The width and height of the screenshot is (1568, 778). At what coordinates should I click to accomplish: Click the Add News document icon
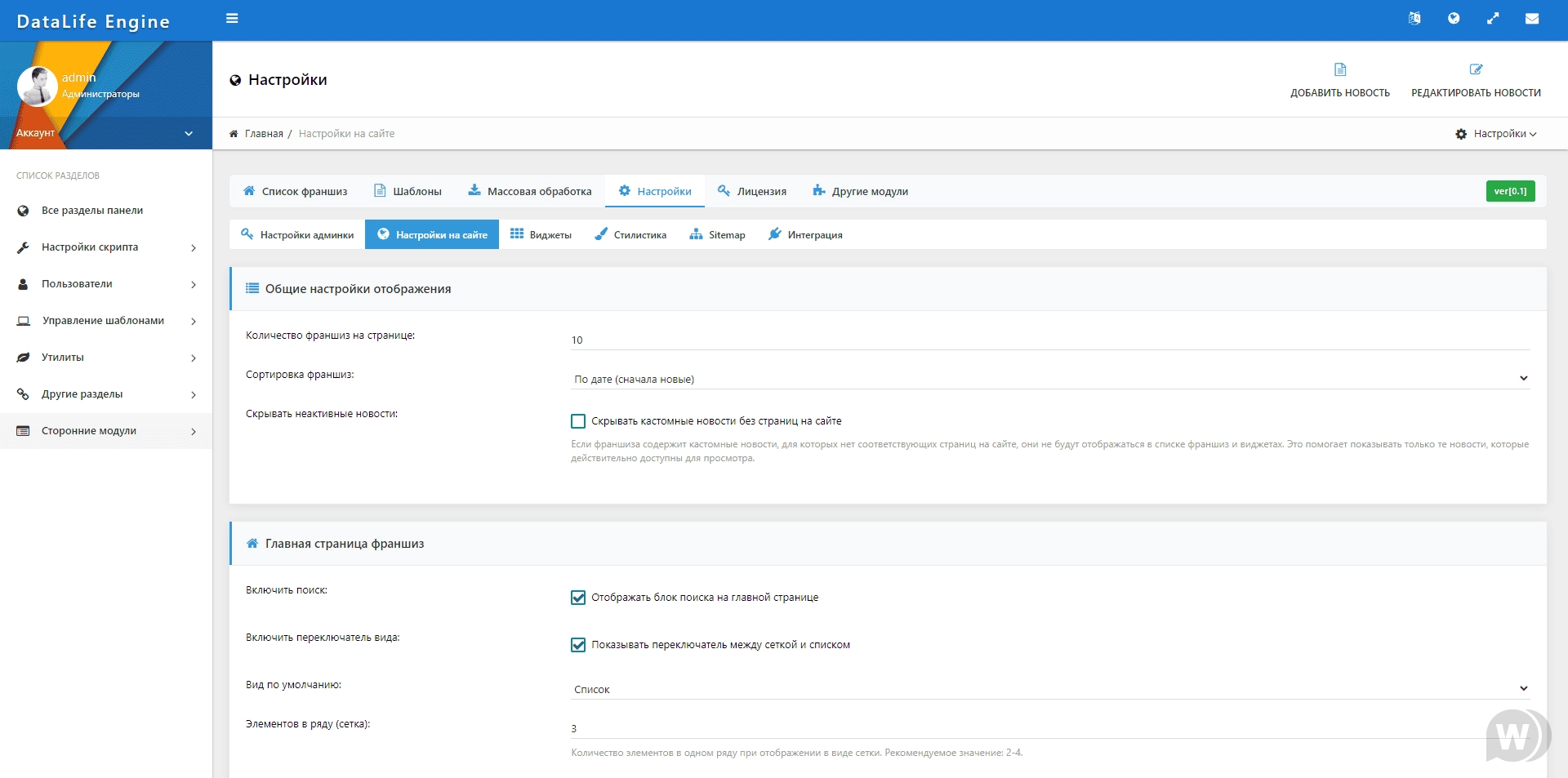(x=1340, y=70)
